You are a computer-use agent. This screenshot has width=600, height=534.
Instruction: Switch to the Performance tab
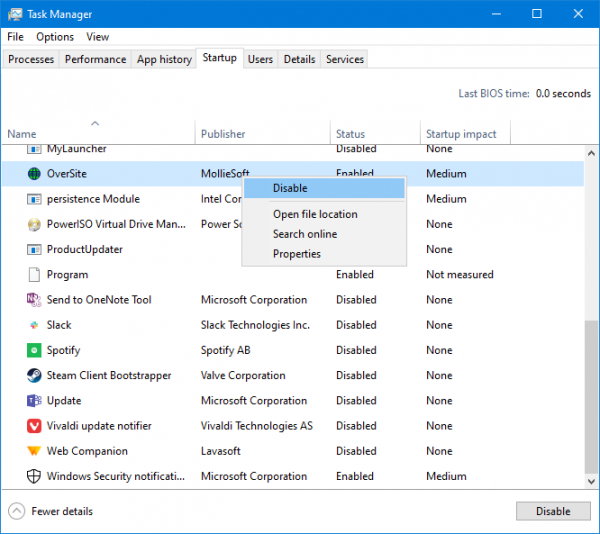[x=96, y=59]
